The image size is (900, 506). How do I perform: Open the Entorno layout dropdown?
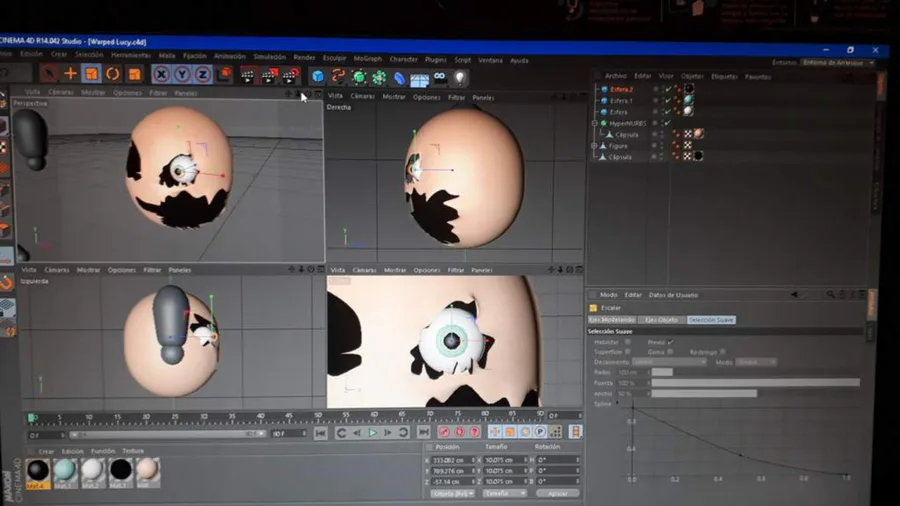(x=837, y=63)
